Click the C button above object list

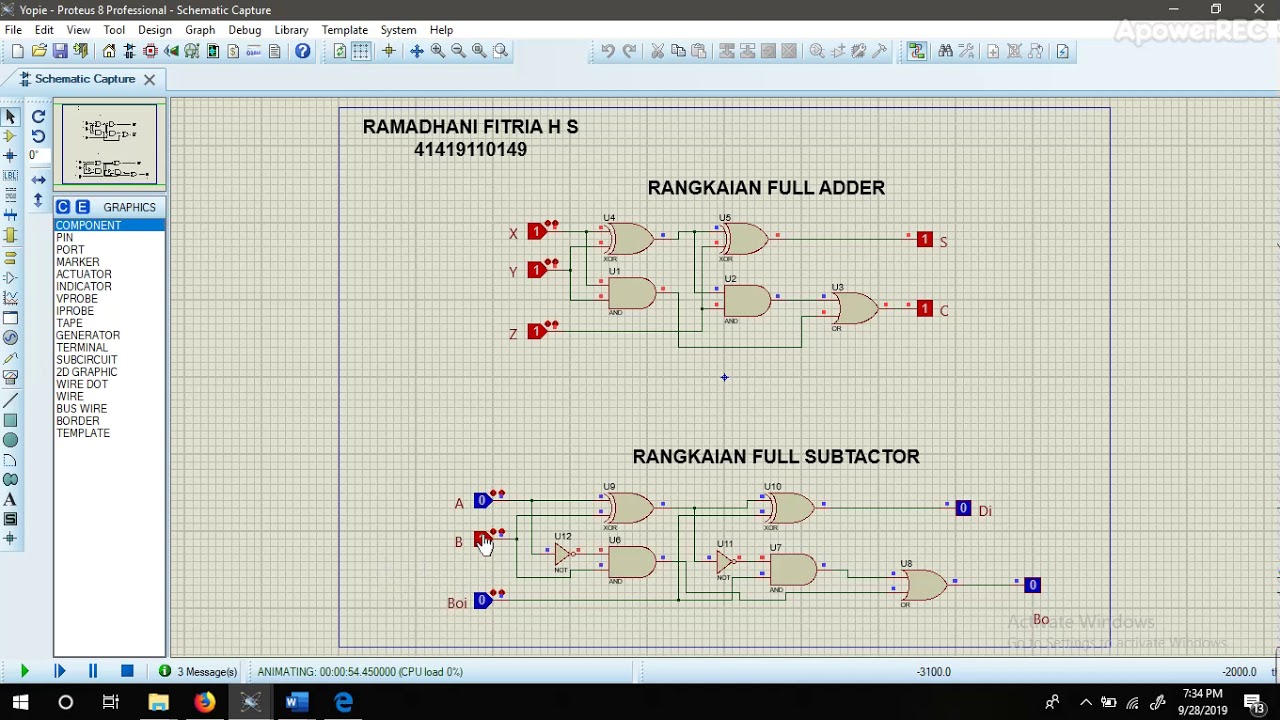click(63, 207)
